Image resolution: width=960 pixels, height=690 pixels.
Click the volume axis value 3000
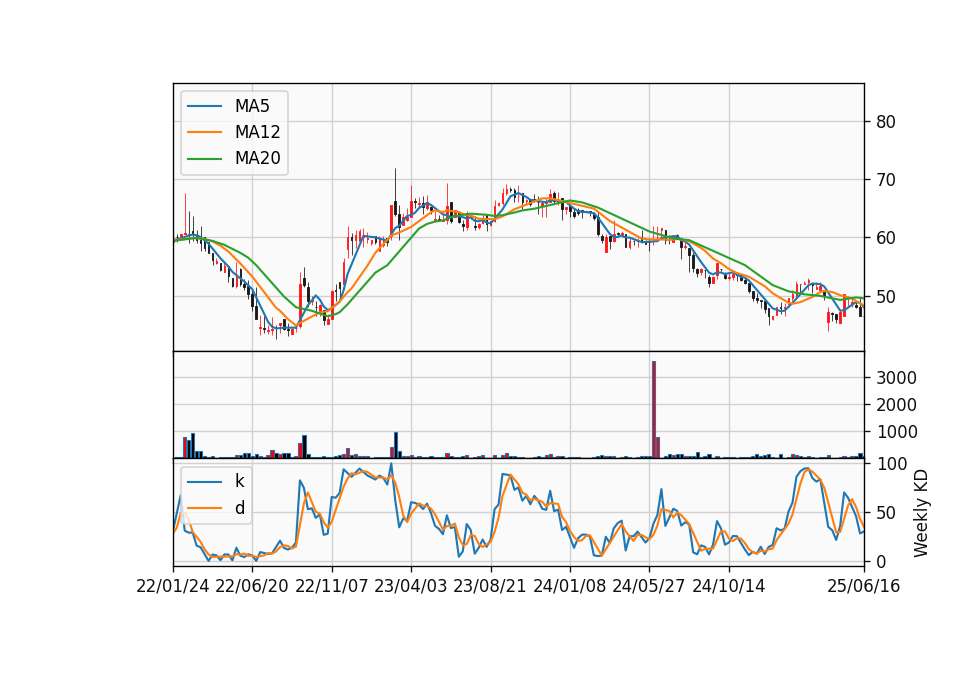(896, 378)
